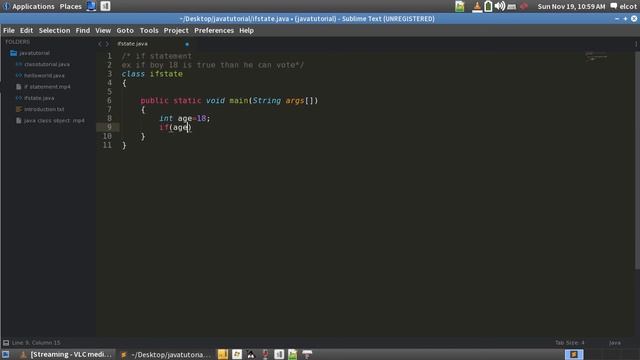Click the last launcher icon in bottom panel
The height and width of the screenshot is (360, 640).
tap(307, 355)
